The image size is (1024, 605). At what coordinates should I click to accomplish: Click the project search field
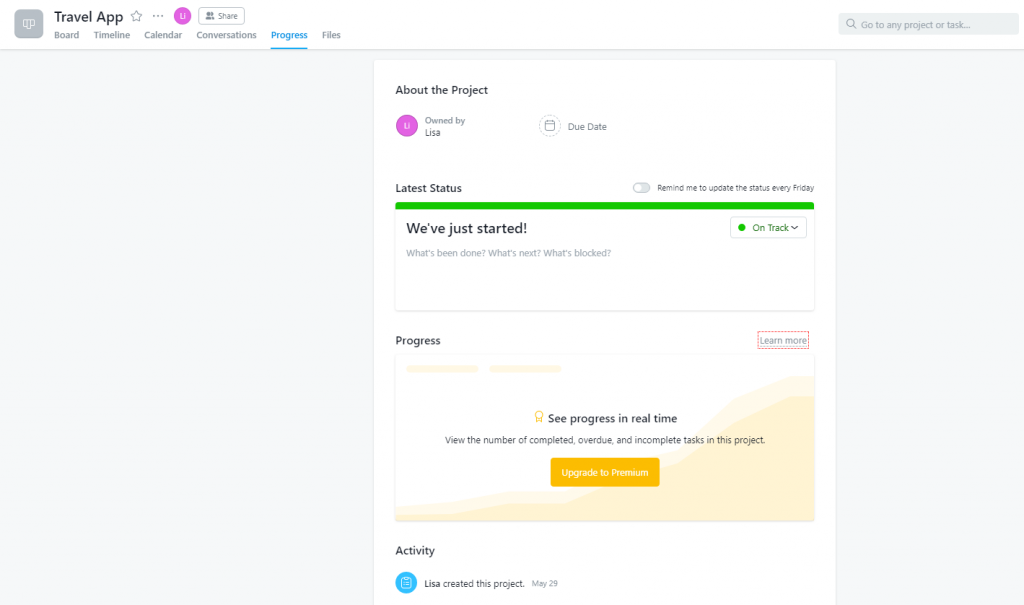pyautogui.click(x=928, y=22)
